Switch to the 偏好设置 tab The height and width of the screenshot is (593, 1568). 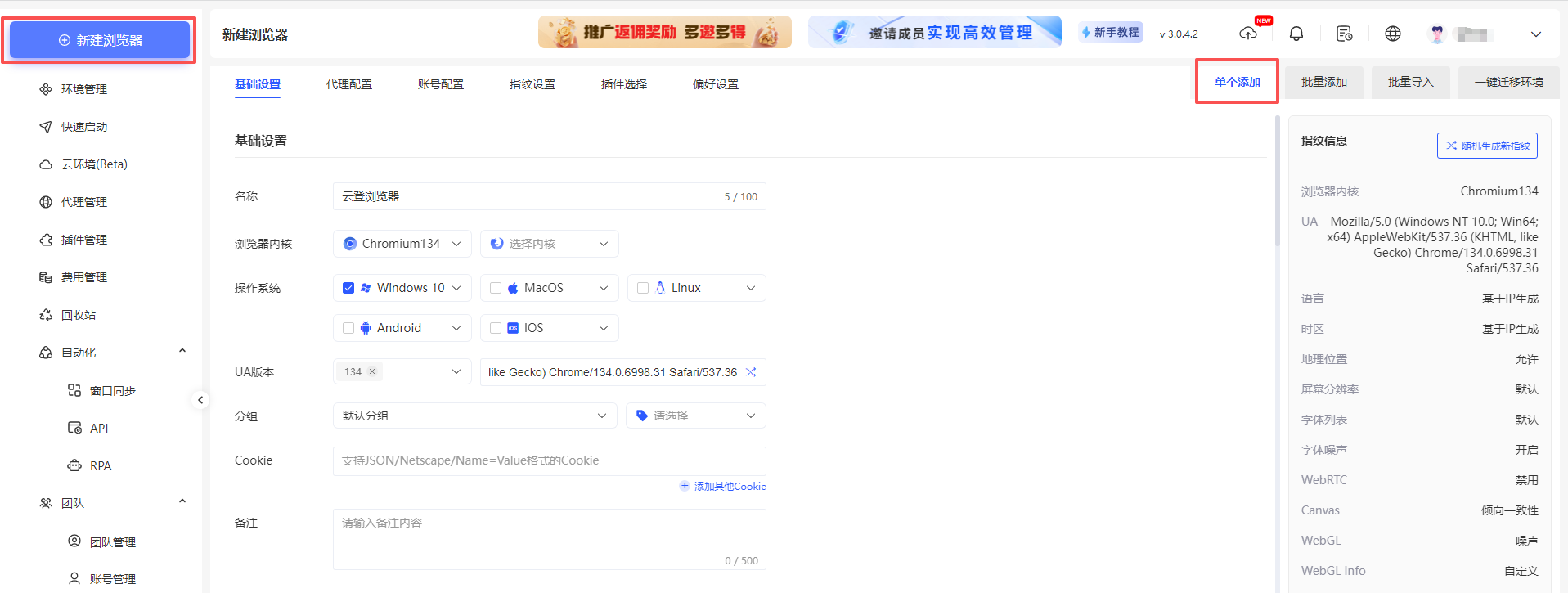716,84
